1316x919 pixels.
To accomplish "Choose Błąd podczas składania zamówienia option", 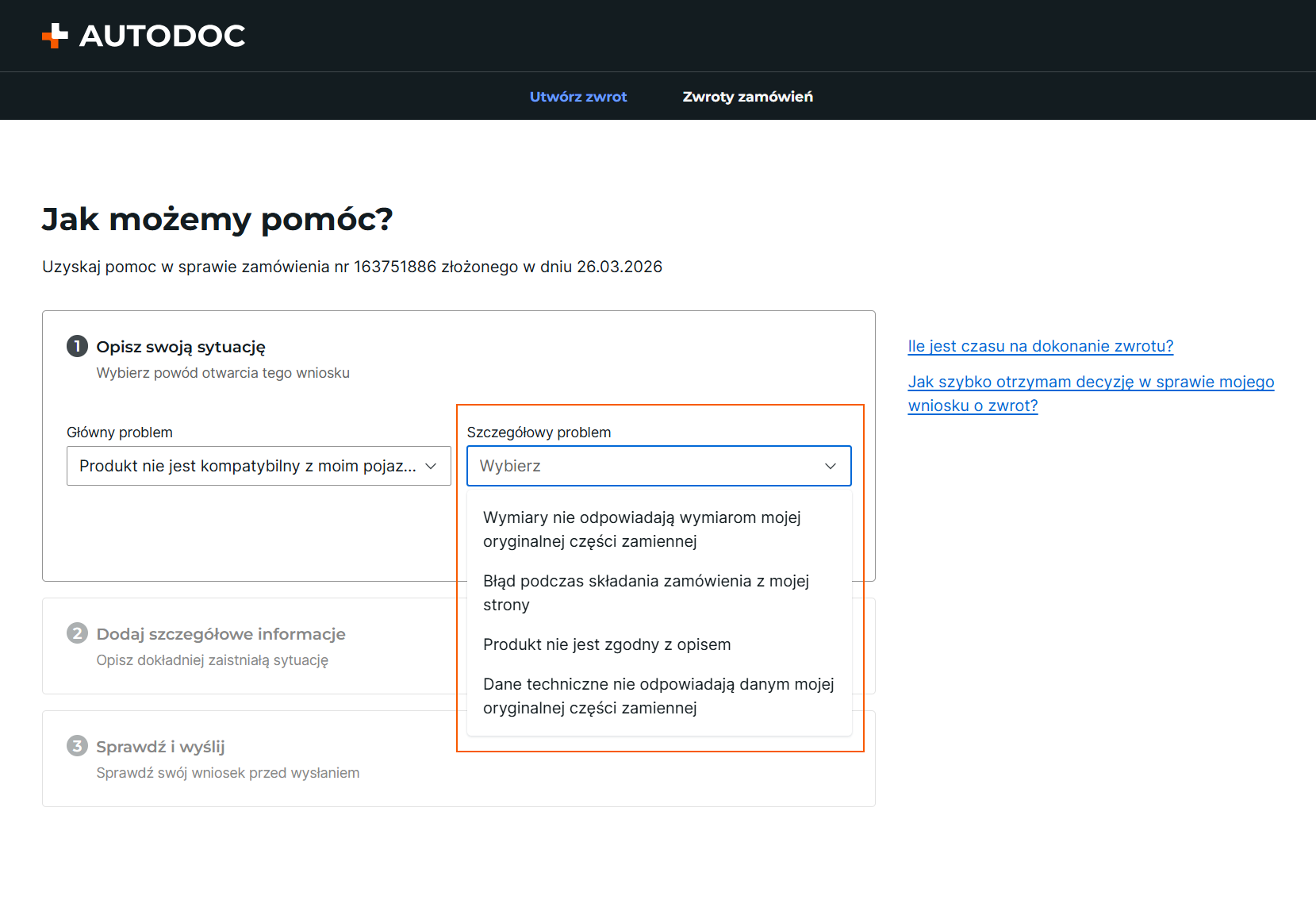I will coord(659,593).
